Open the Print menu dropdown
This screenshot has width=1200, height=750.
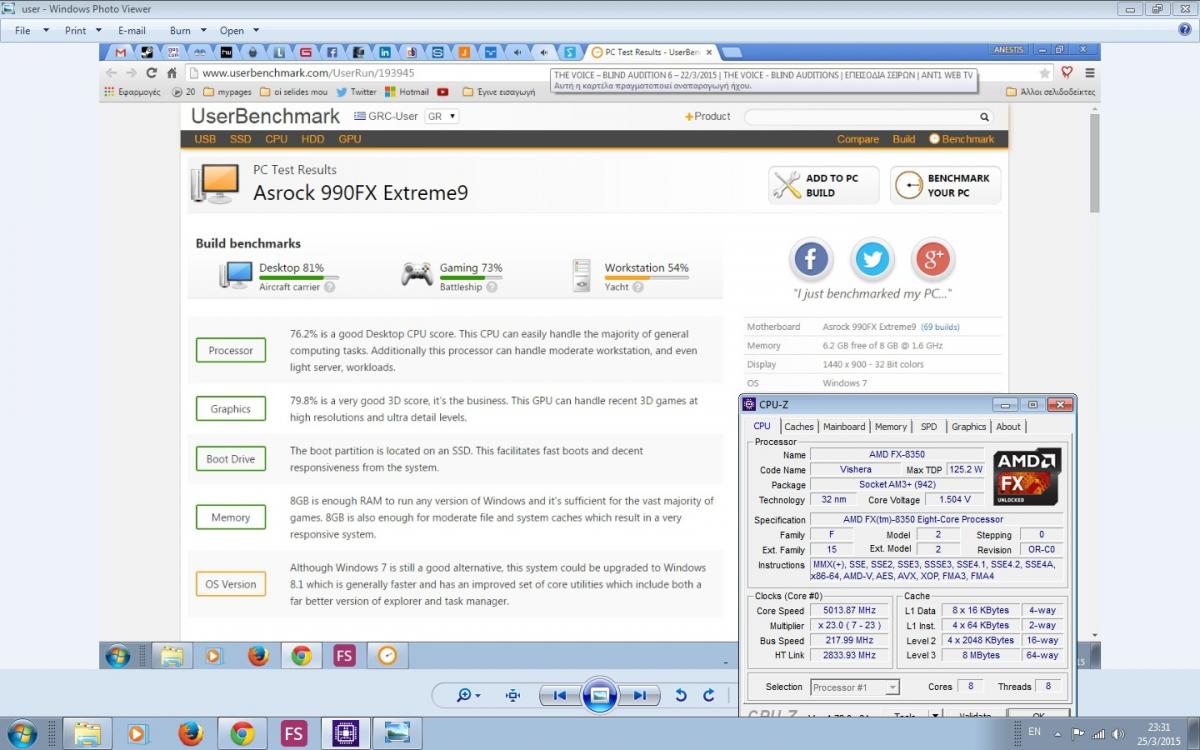coord(81,31)
